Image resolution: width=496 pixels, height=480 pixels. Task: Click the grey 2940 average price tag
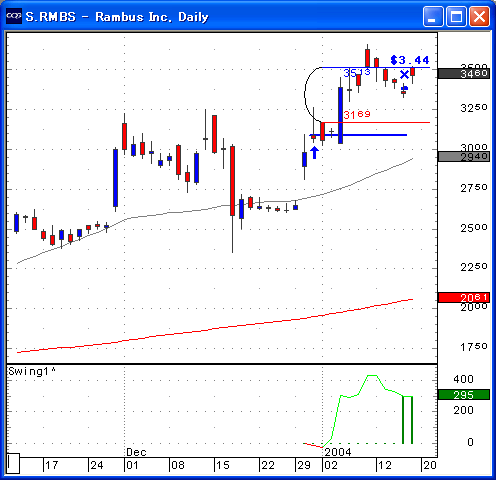pyautogui.click(x=464, y=156)
